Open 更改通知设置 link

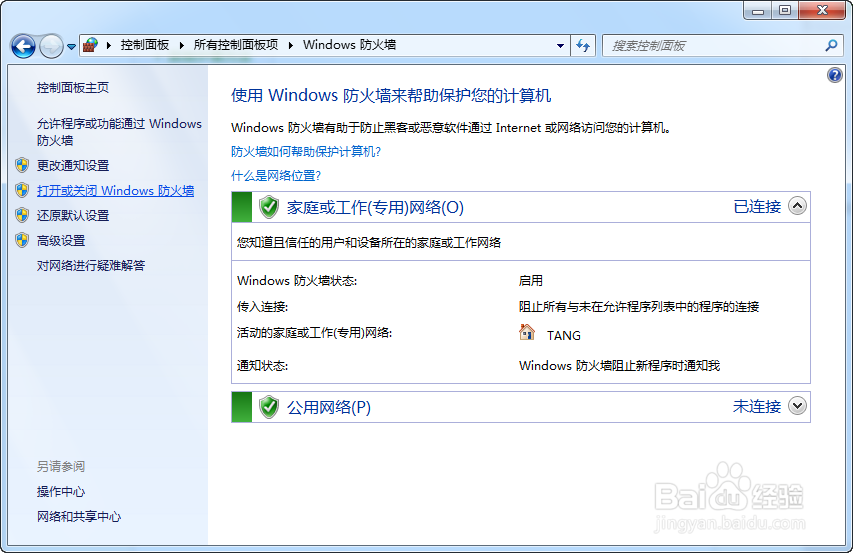73,165
